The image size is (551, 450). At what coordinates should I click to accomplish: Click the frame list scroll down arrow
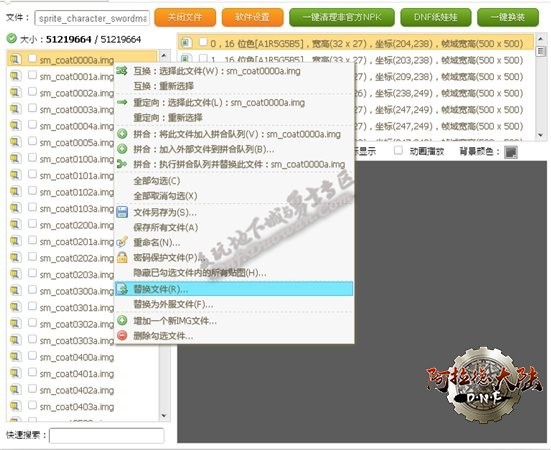[x=540, y=135]
